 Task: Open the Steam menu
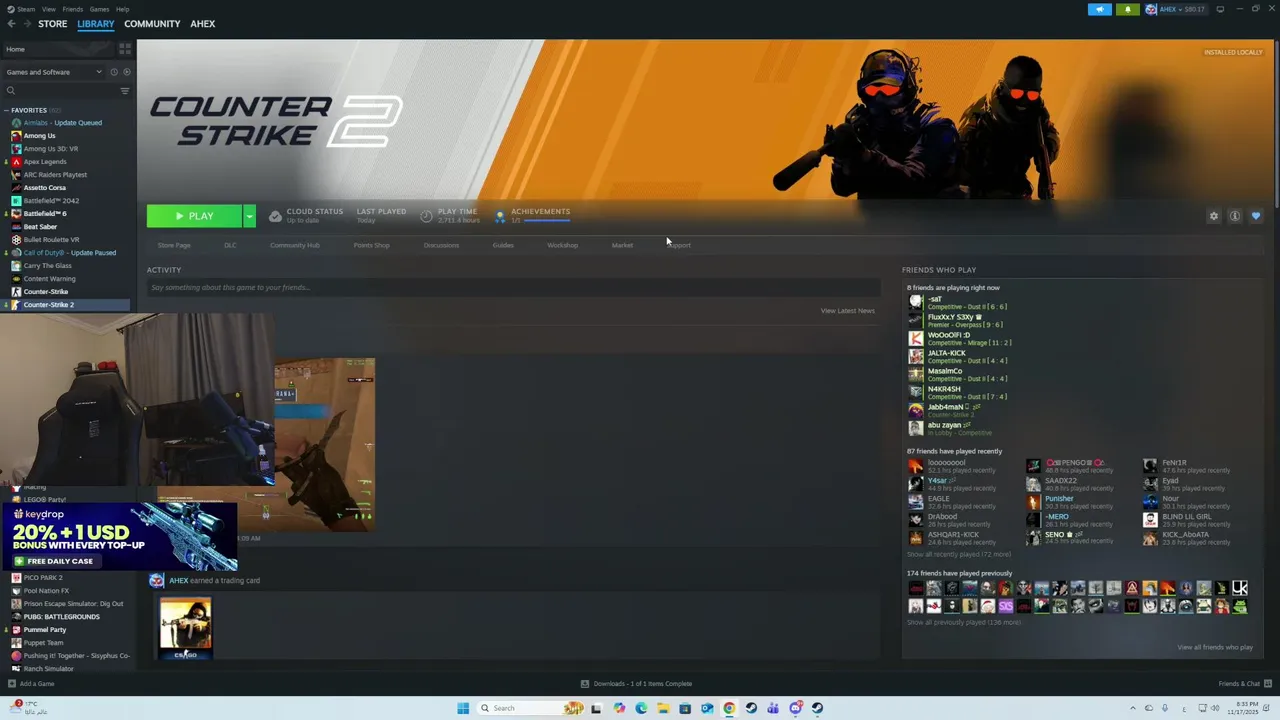point(26,9)
